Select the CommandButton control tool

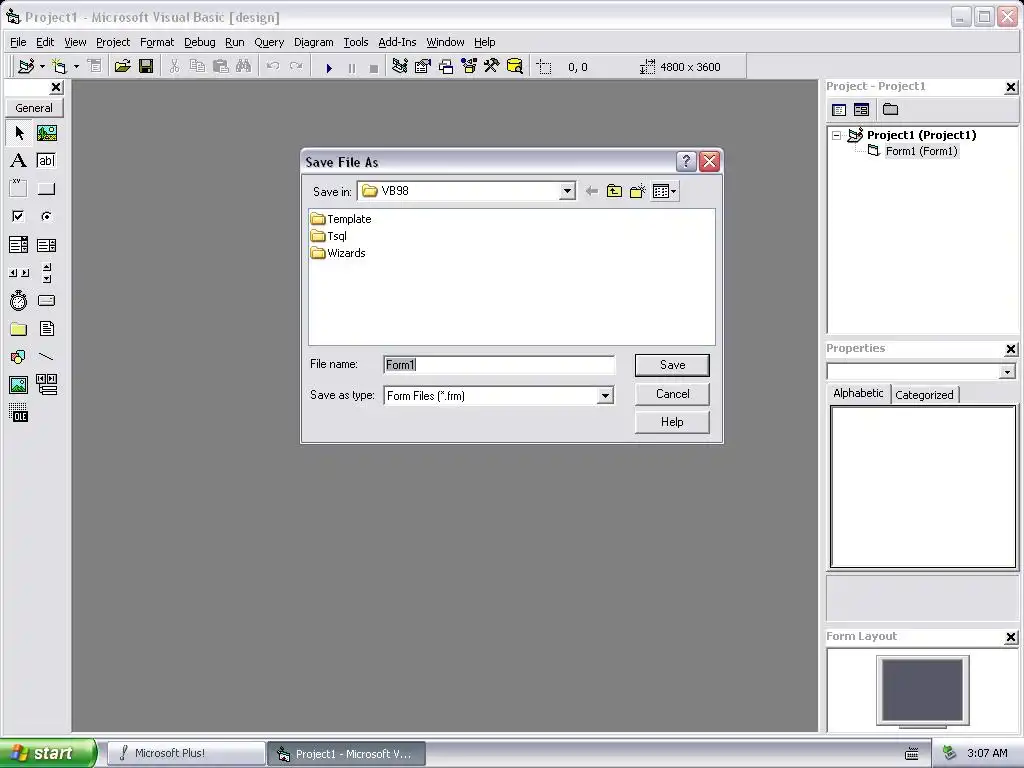(x=46, y=189)
